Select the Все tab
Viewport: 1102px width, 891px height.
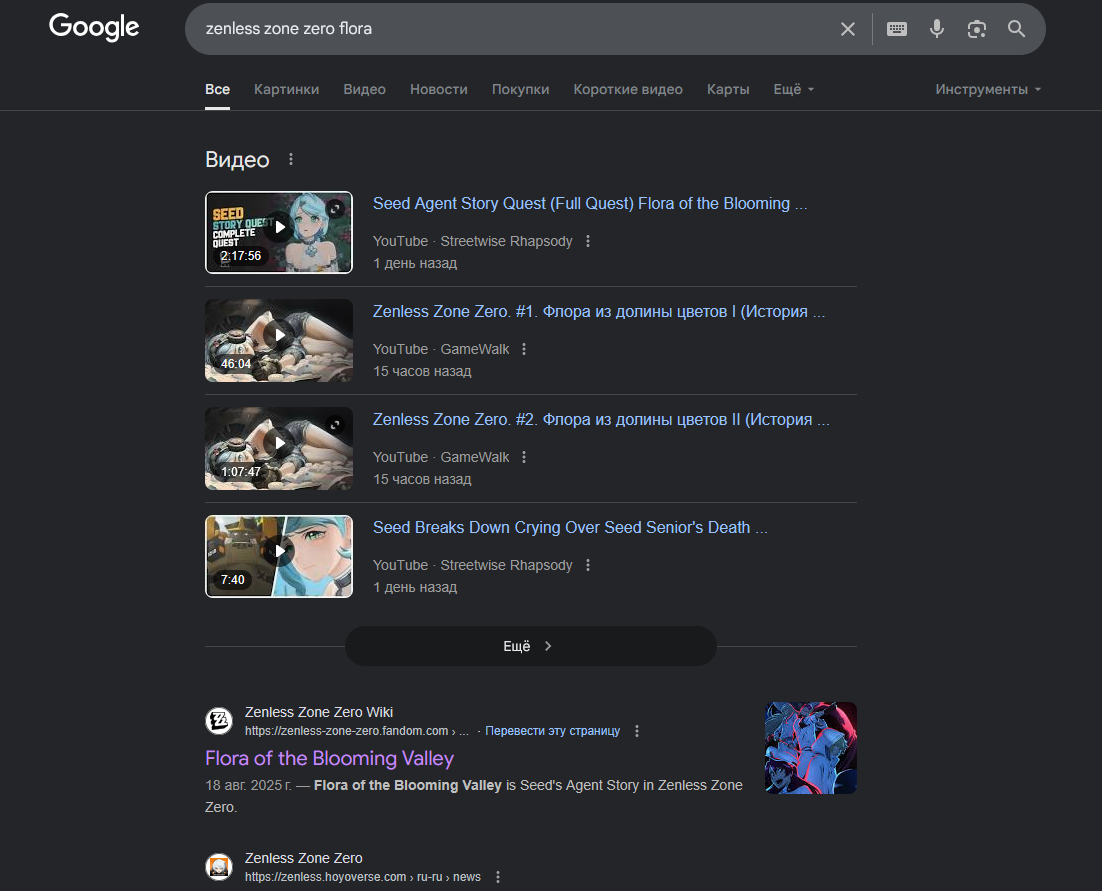[x=217, y=89]
